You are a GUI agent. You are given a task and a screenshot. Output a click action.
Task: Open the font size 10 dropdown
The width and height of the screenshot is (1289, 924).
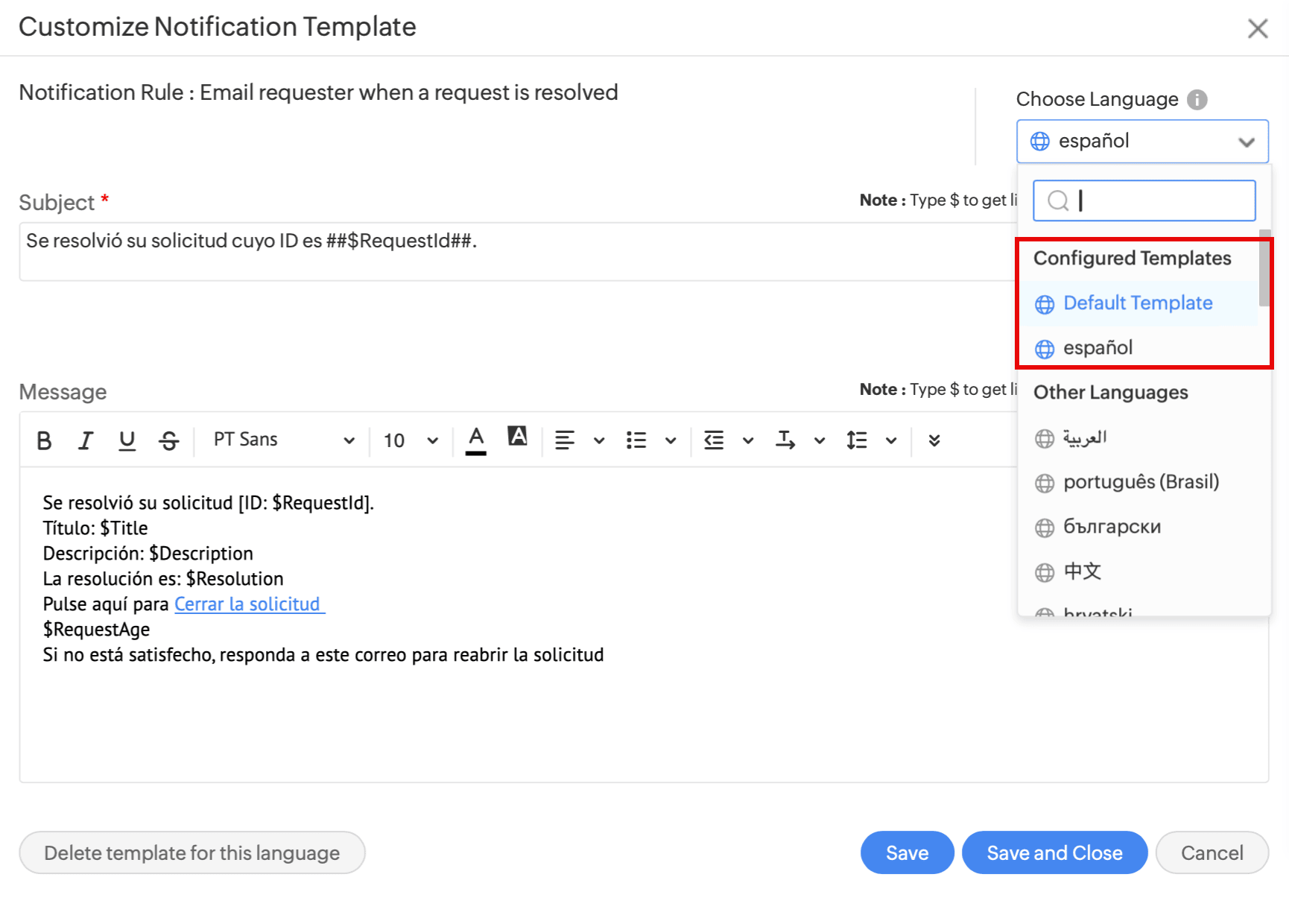(x=410, y=440)
